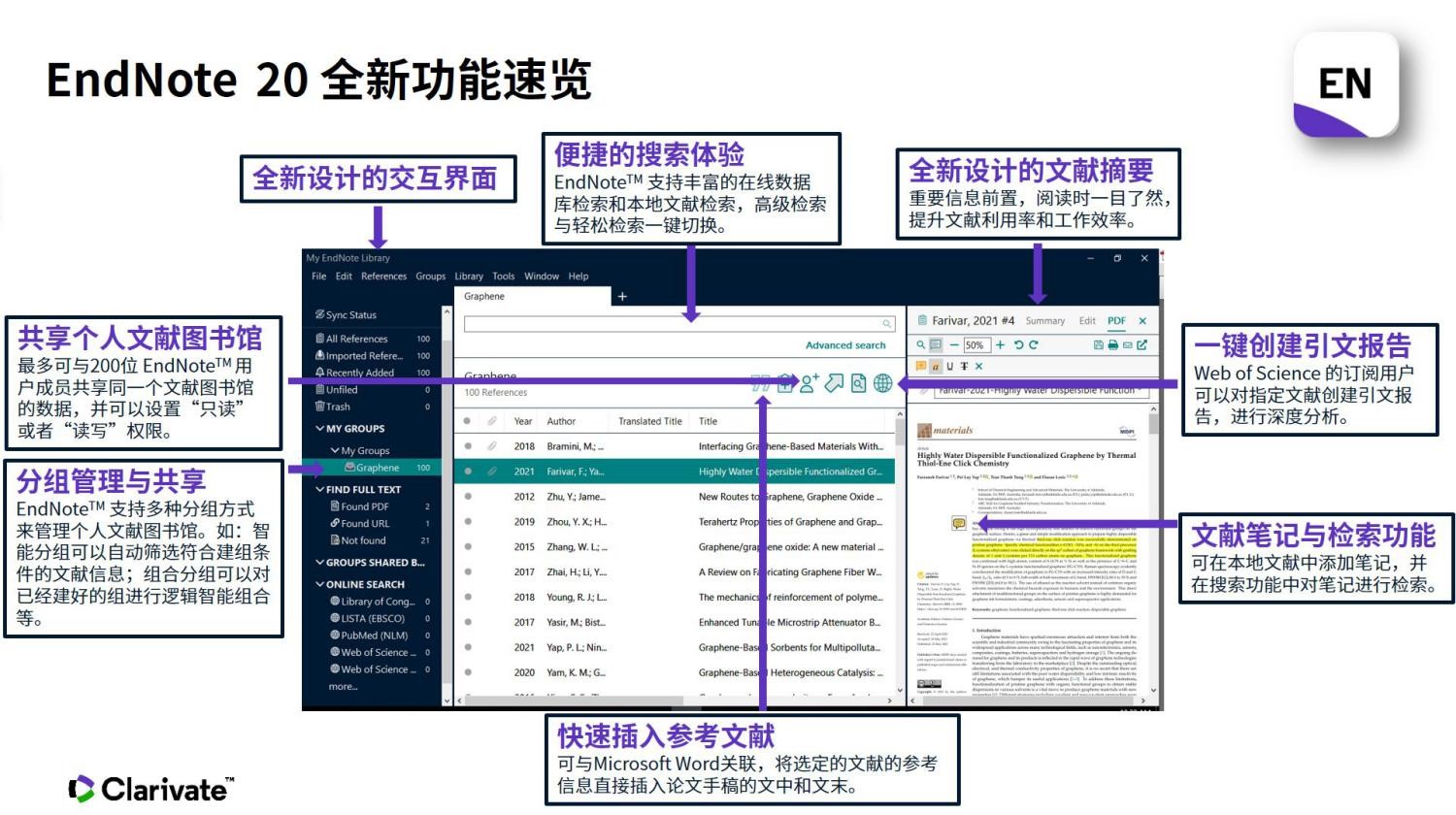Toggle read status dot for Yap 2021
Image resolution: width=1456 pixels, height=815 pixels.
point(467,647)
